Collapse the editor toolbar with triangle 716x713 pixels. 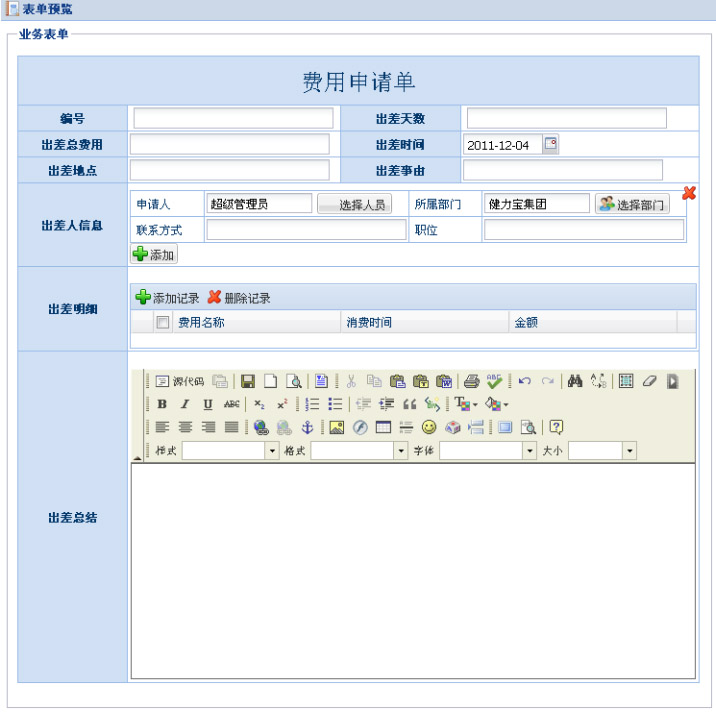137,458
